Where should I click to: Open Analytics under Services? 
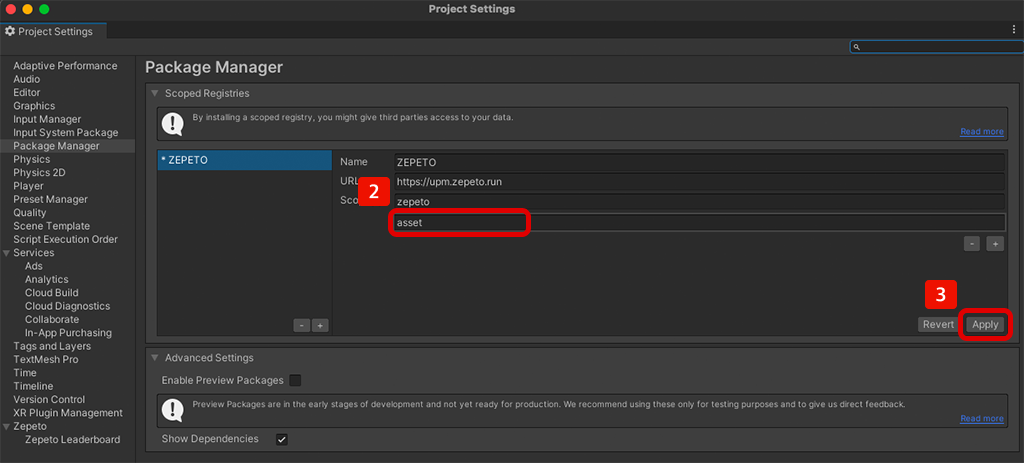coord(46,279)
